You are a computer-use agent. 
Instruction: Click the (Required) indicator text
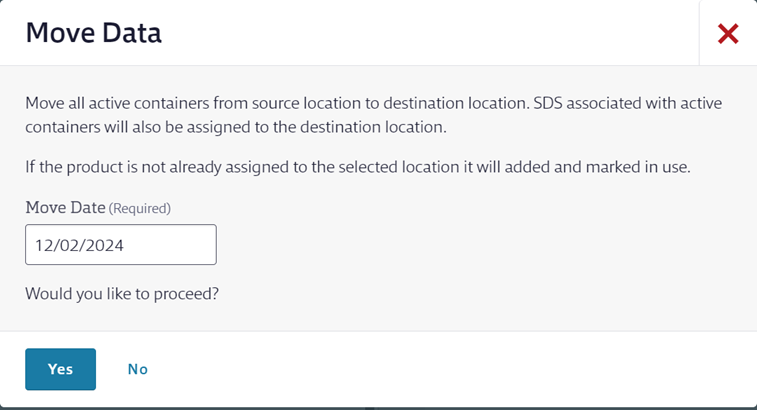[x=140, y=209]
